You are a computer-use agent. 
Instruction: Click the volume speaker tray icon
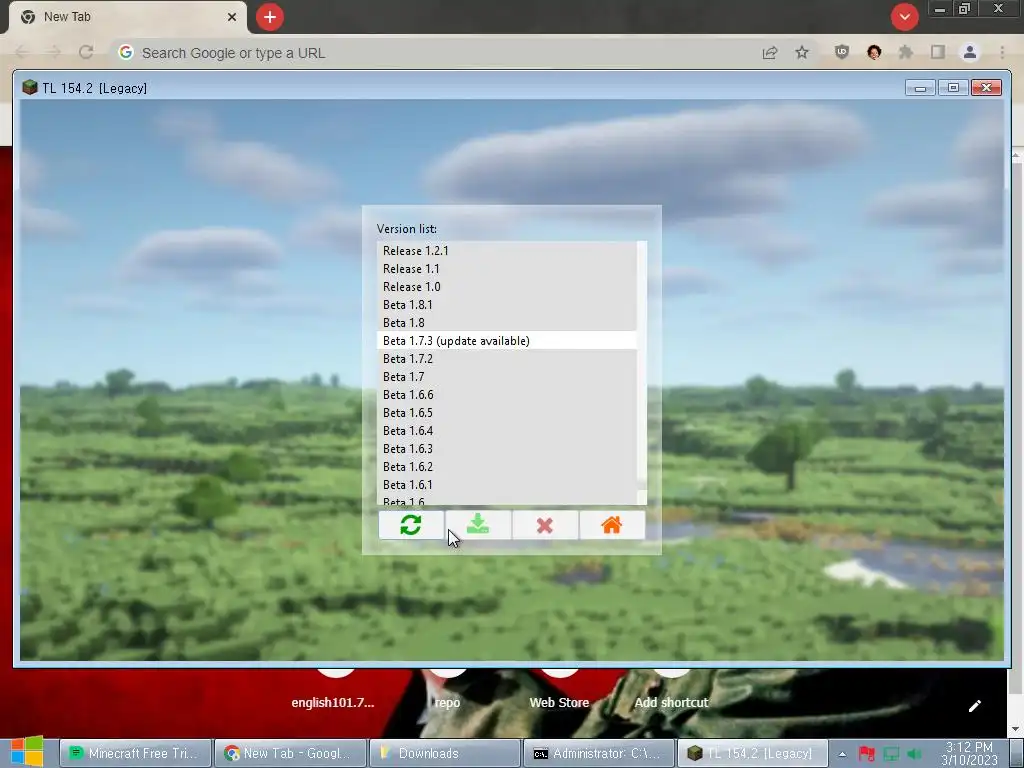915,754
